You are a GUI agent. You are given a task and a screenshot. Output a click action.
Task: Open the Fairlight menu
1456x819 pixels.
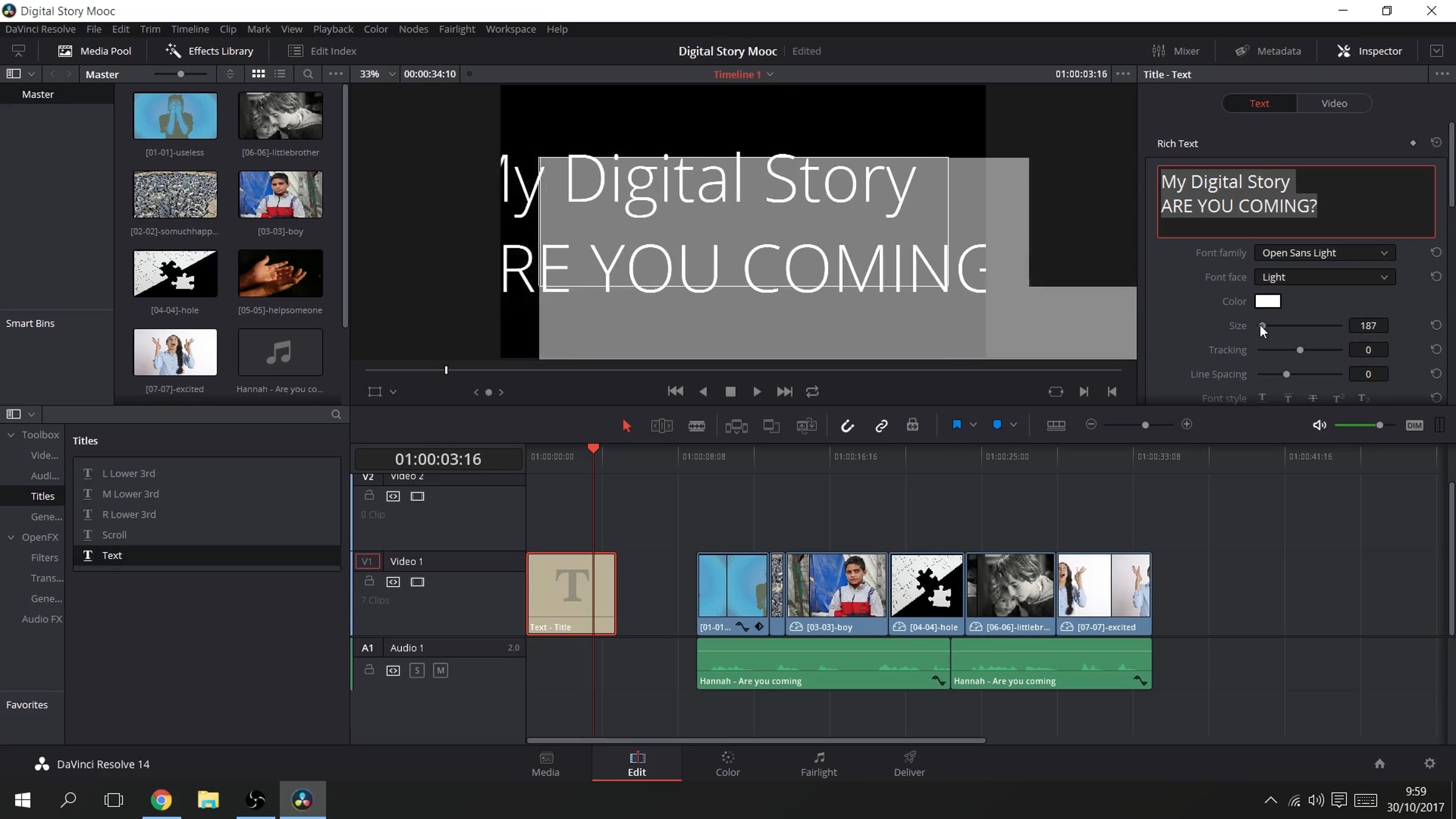(x=456, y=29)
